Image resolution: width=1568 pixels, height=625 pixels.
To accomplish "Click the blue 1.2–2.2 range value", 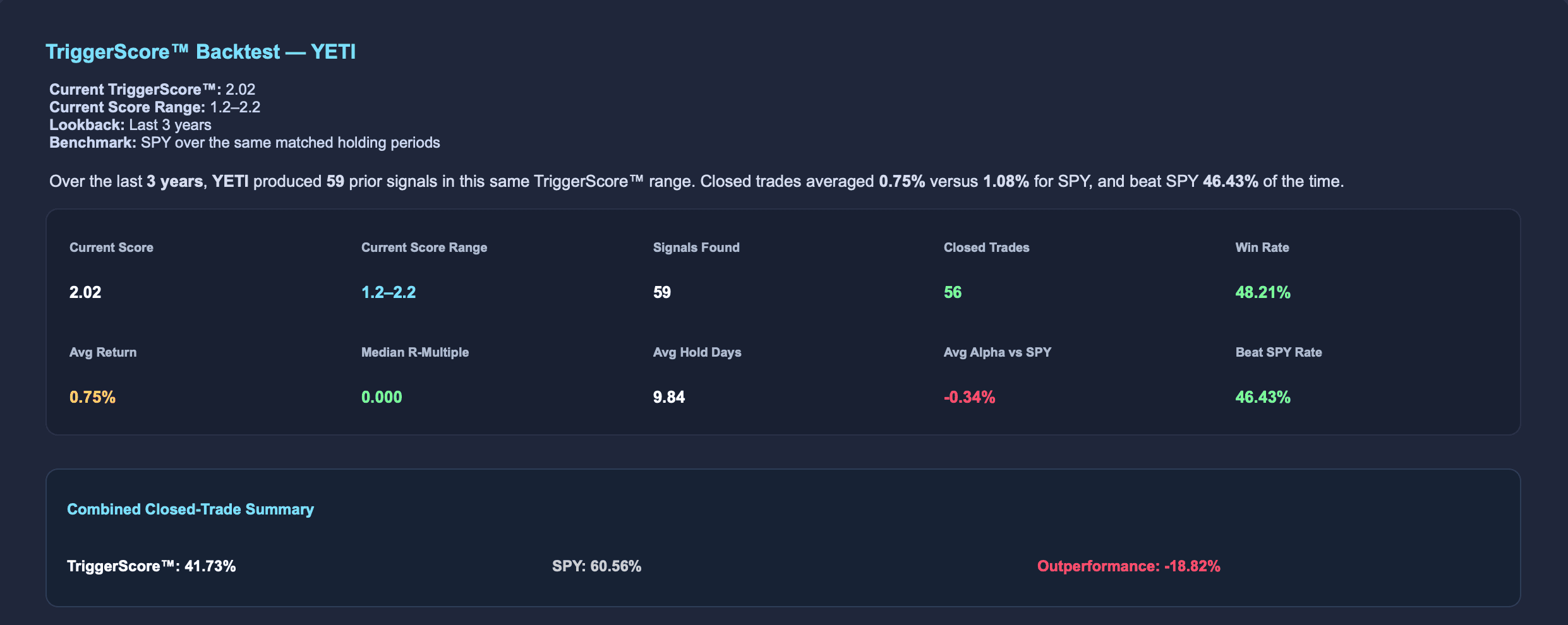I will (389, 292).
